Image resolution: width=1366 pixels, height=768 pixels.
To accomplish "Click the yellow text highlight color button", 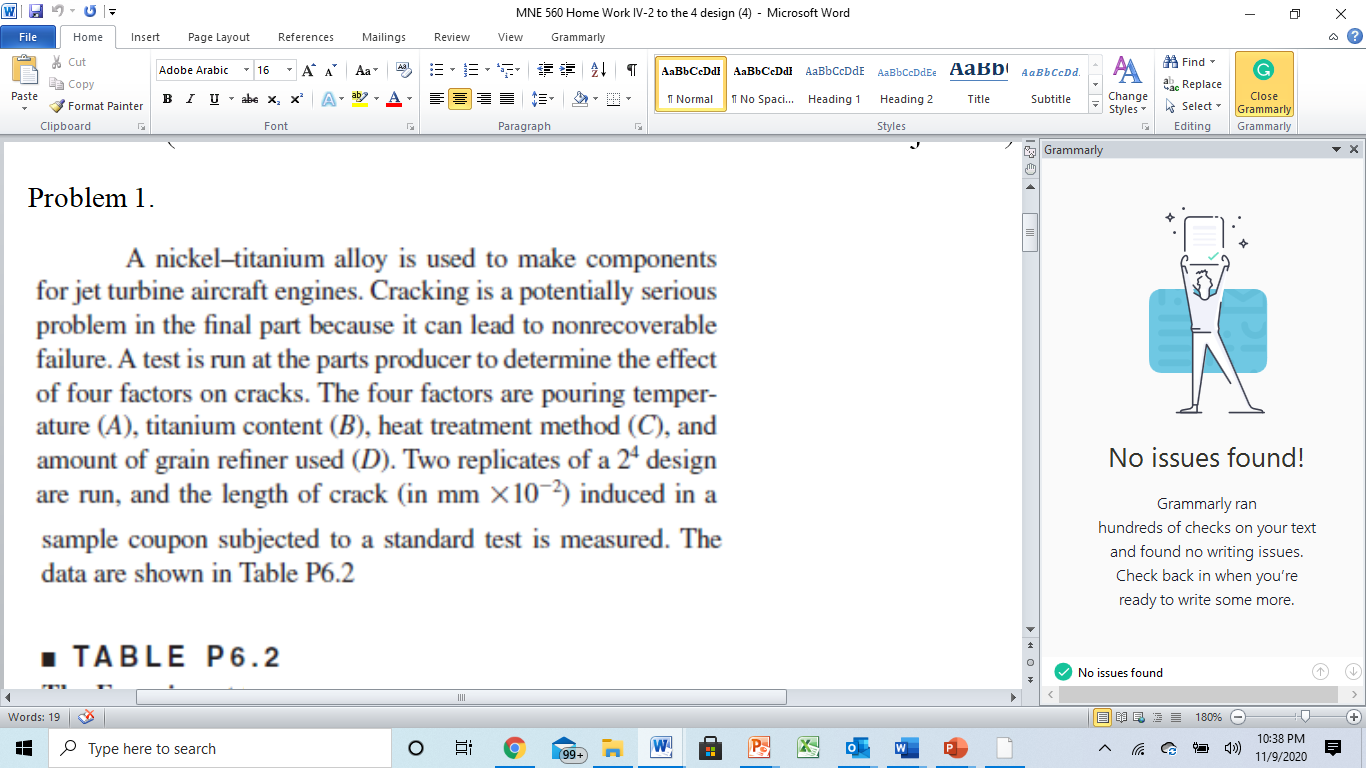I will [x=359, y=99].
